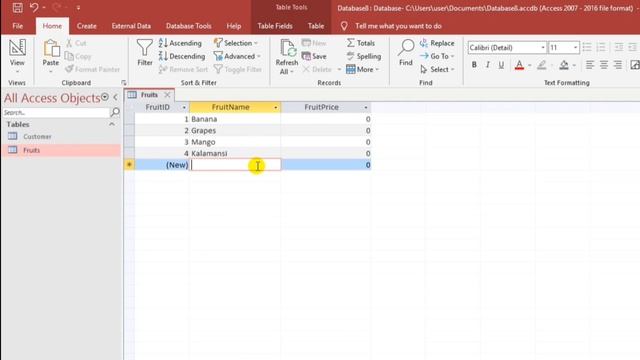
Task: Align text left
Action: pos(590,64)
